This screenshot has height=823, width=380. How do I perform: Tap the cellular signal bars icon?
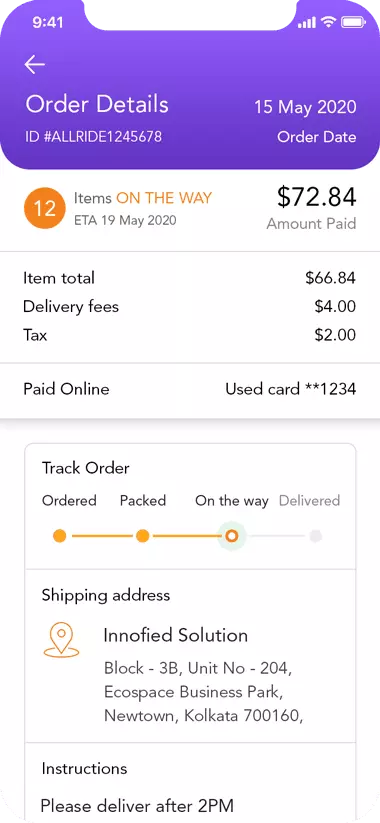(307, 23)
